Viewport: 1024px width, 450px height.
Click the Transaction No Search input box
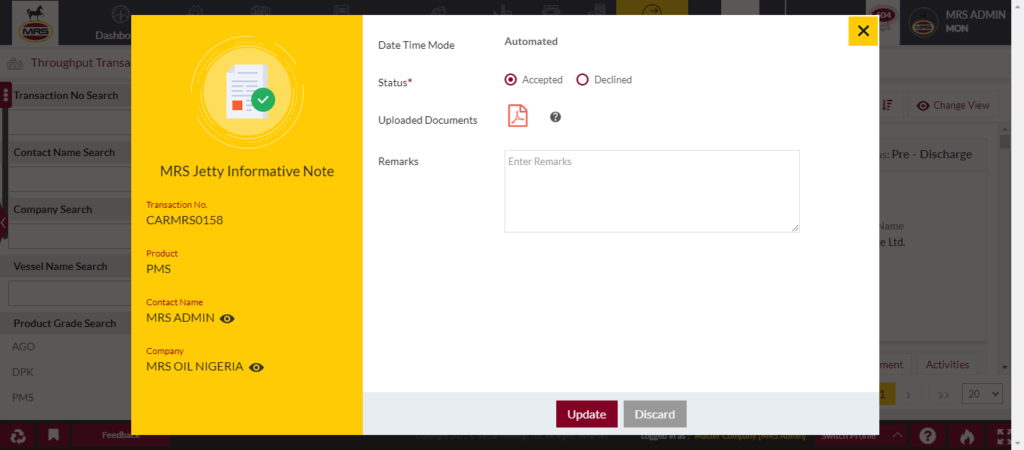point(70,122)
